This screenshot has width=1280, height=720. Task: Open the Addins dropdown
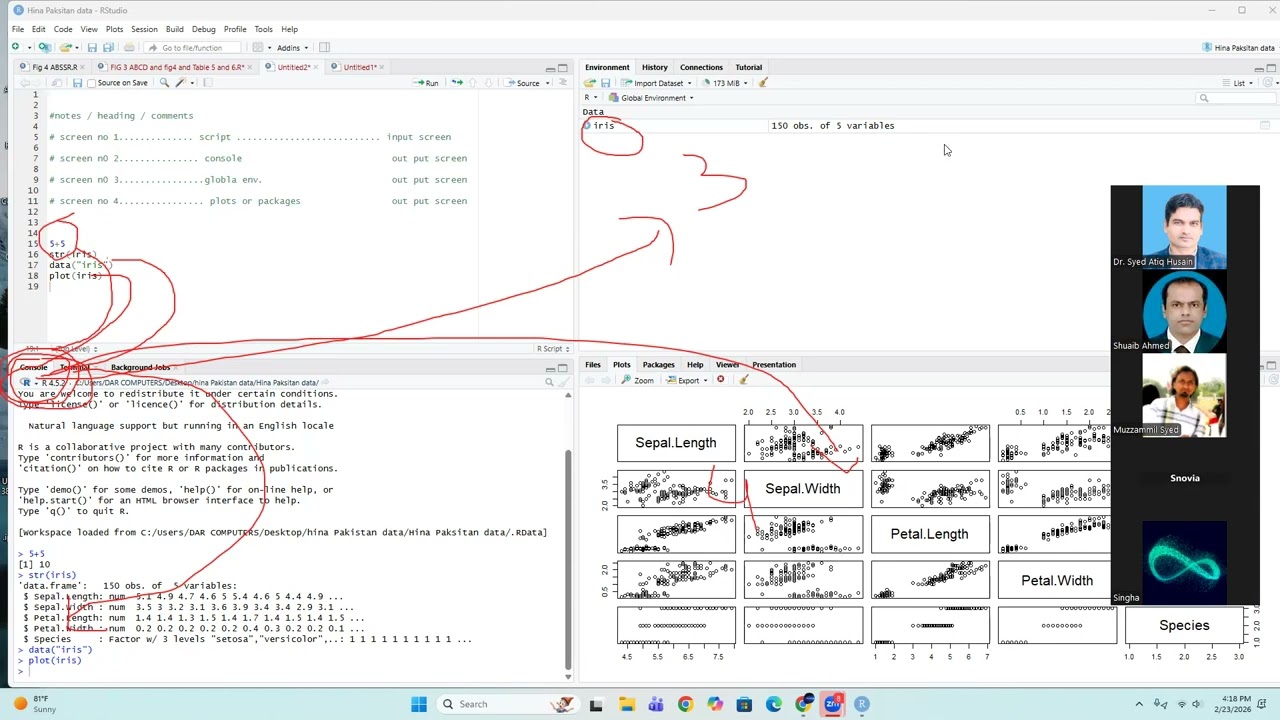[292, 47]
